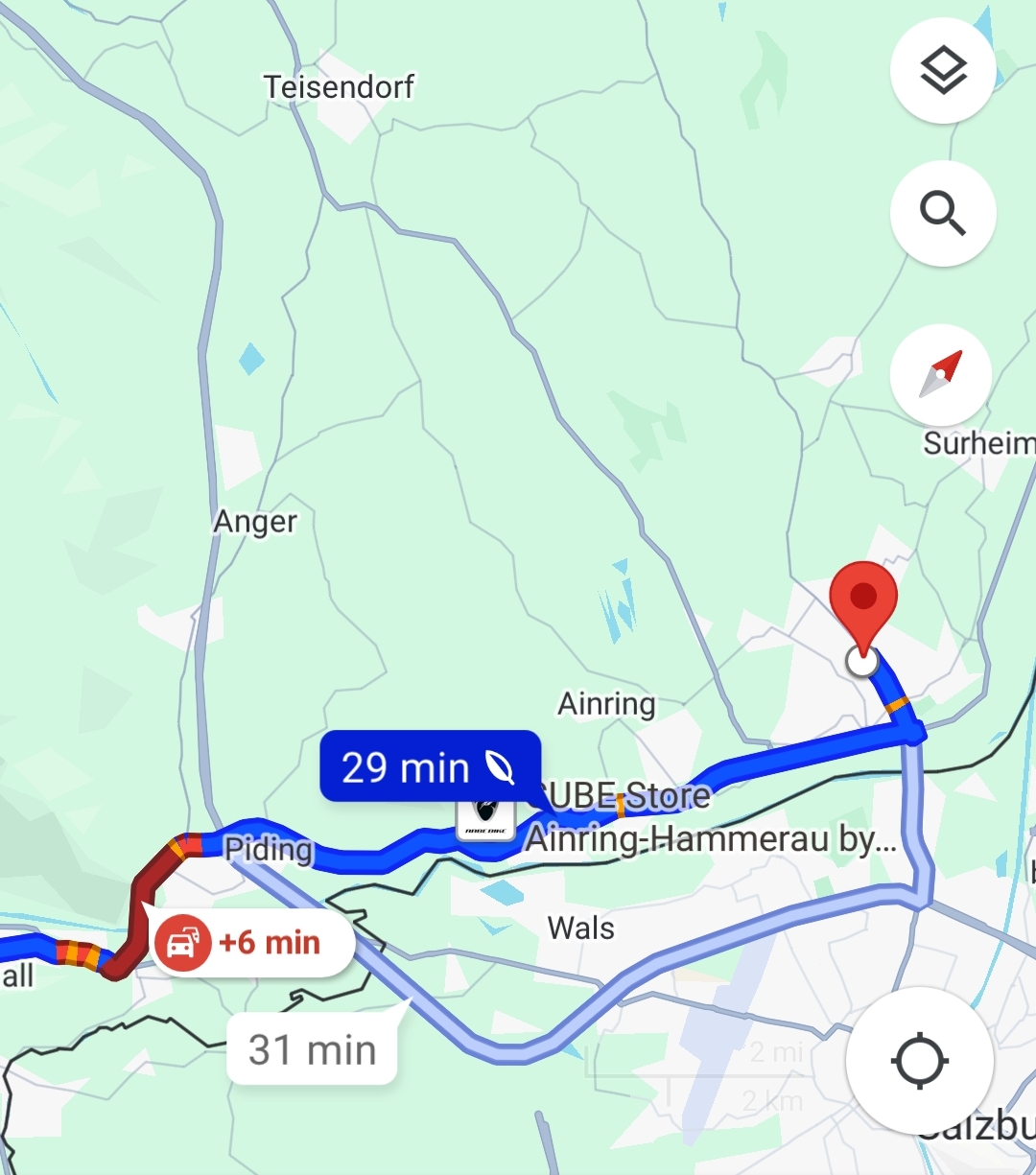Tap the Surheim label
The image size is (1036, 1175).
point(979,443)
